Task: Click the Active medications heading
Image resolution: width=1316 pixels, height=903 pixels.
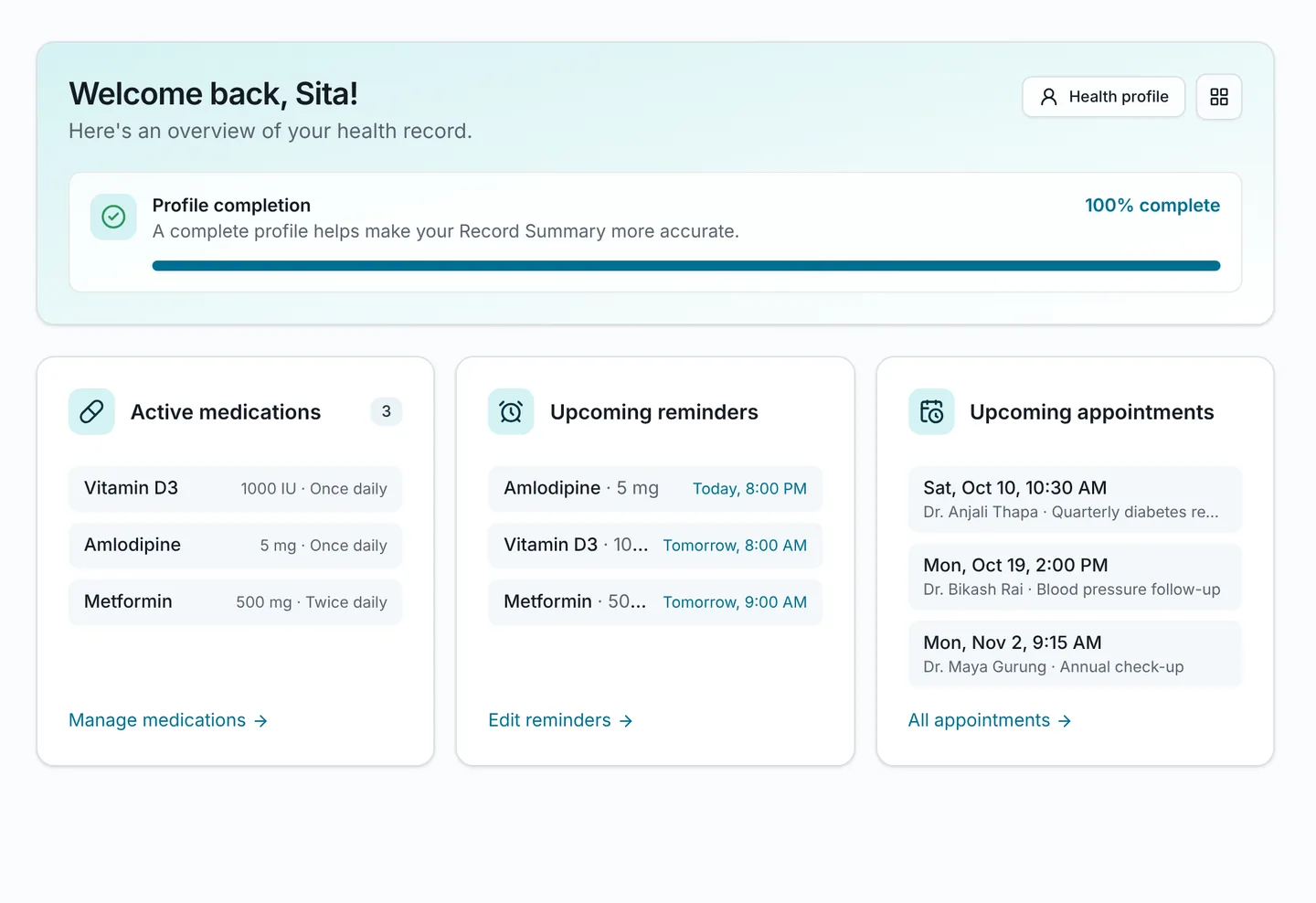Action: pos(226,412)
